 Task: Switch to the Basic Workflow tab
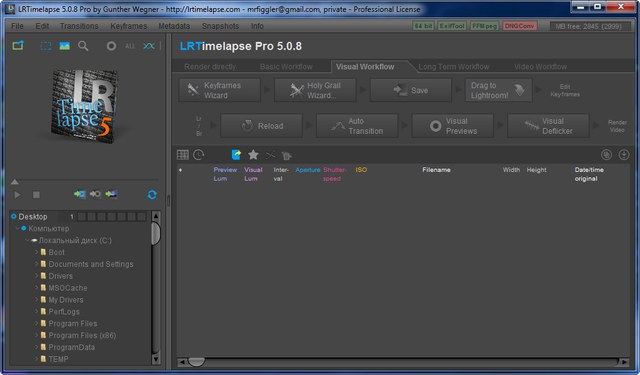[x=286, y=67]
